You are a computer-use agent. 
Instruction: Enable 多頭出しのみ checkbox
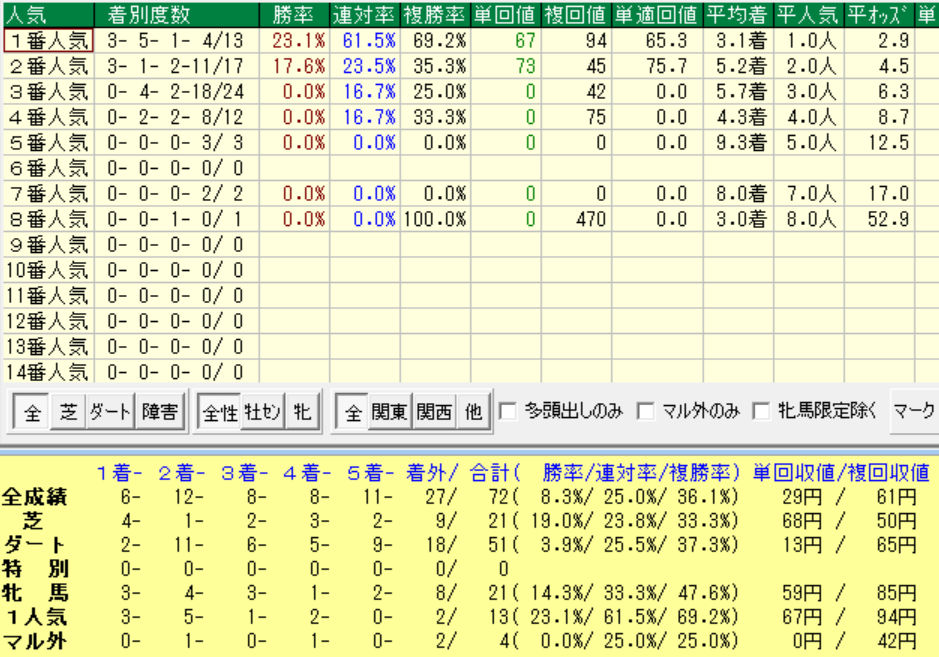tap(508, 411)
